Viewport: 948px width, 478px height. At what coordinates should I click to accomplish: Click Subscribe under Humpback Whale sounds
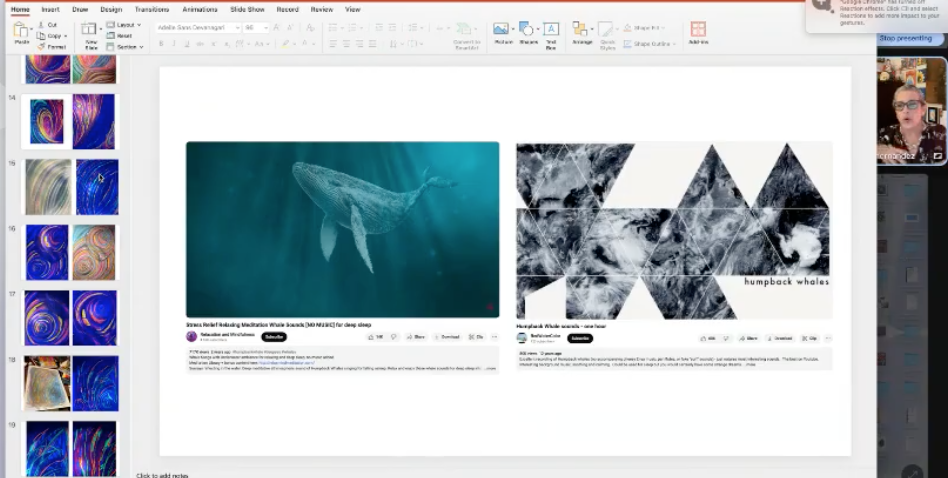(x=580, y=338)
